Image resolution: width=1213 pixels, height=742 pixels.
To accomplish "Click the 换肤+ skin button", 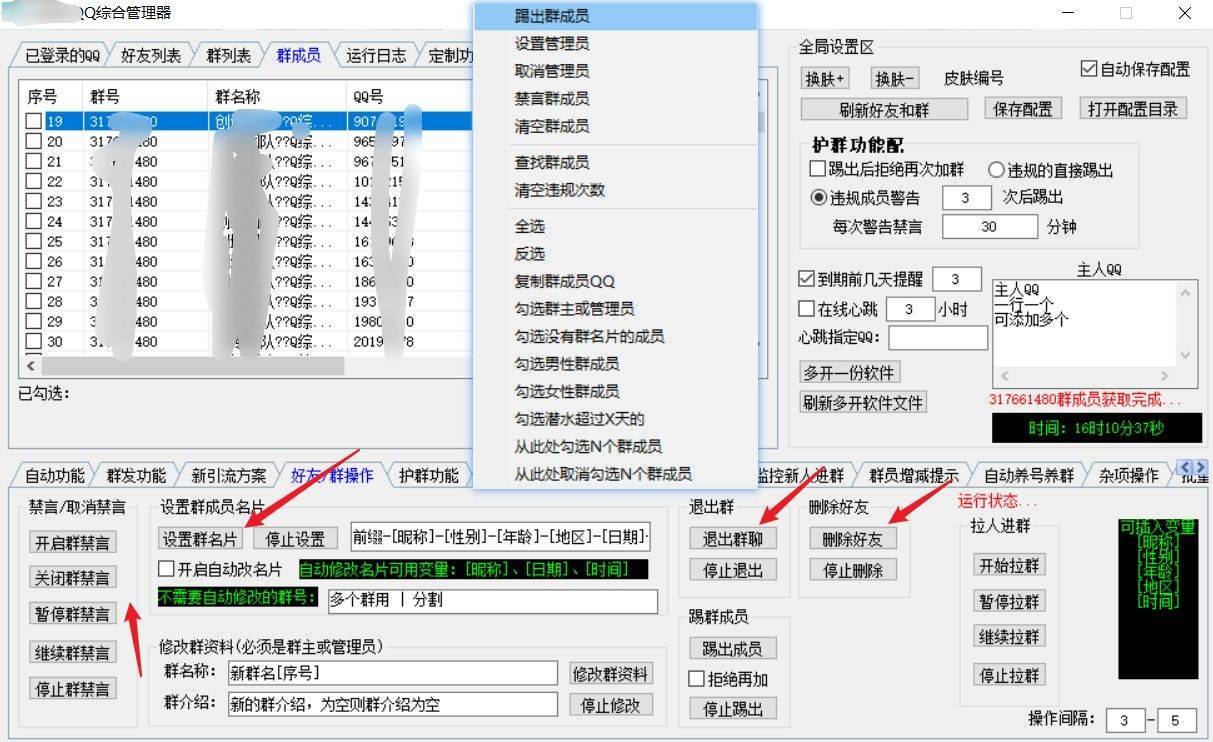I will tap(826, 79).
